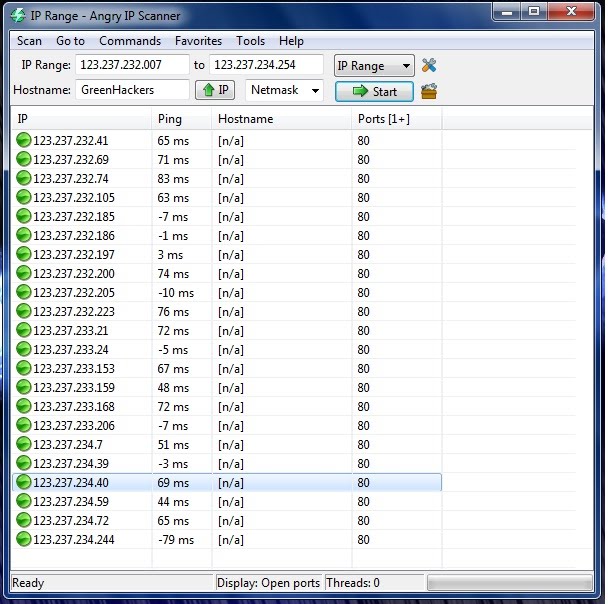Click the end IP field 123.237.234.254

coord(266,64)
